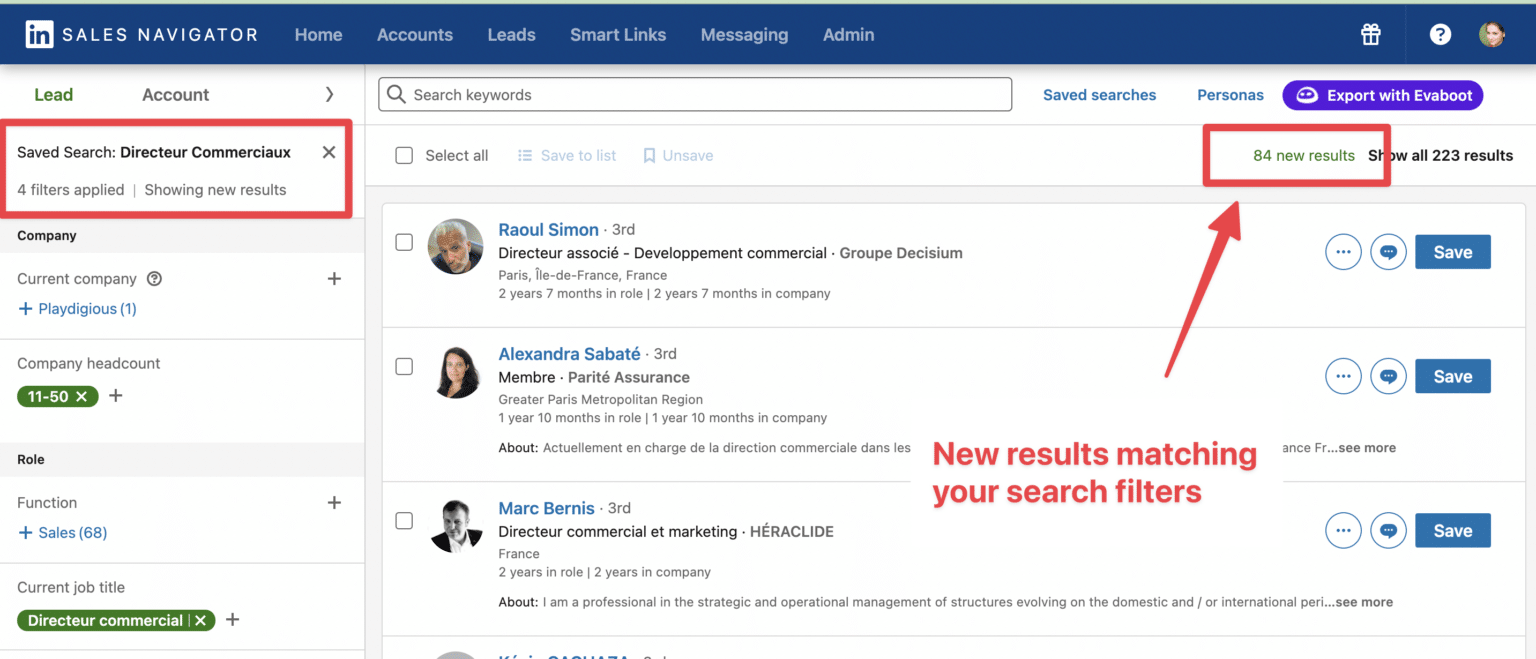
Task: Click the LinkedIn Sales Navigator logo
Action: pyautogui.click(x=140, y=33)
